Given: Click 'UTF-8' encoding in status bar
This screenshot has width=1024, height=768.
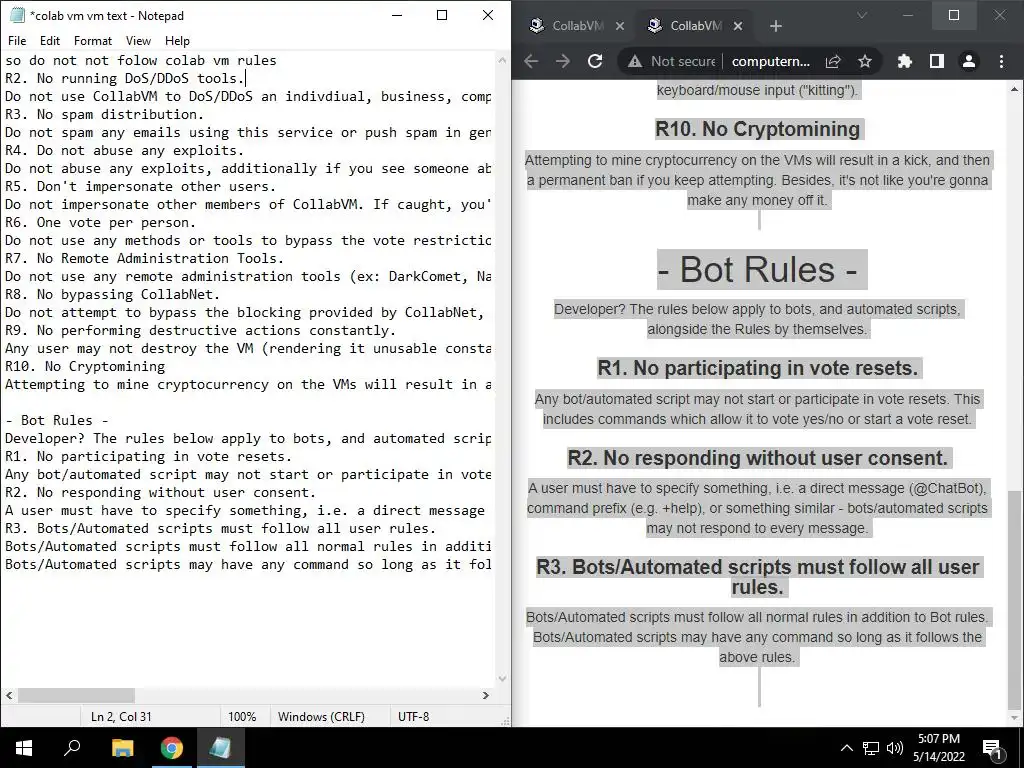Looking at the screenshot, I should pos(413,716).
